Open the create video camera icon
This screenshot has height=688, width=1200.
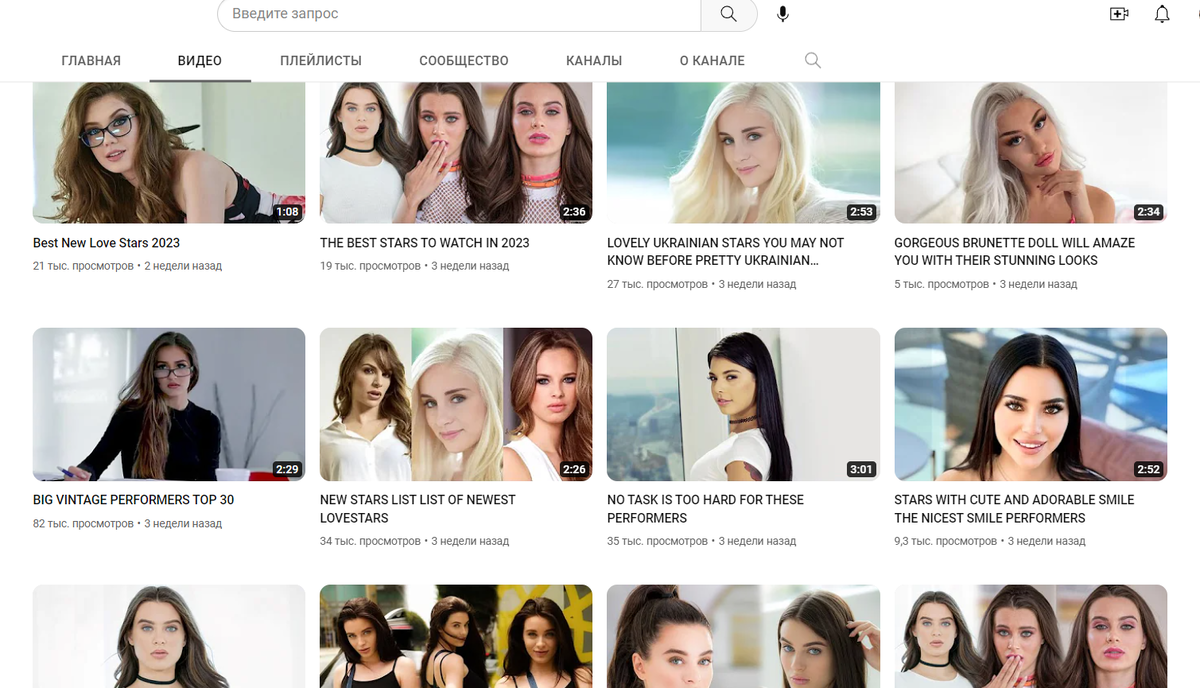pyautogui.click(x=1119, y=14)
